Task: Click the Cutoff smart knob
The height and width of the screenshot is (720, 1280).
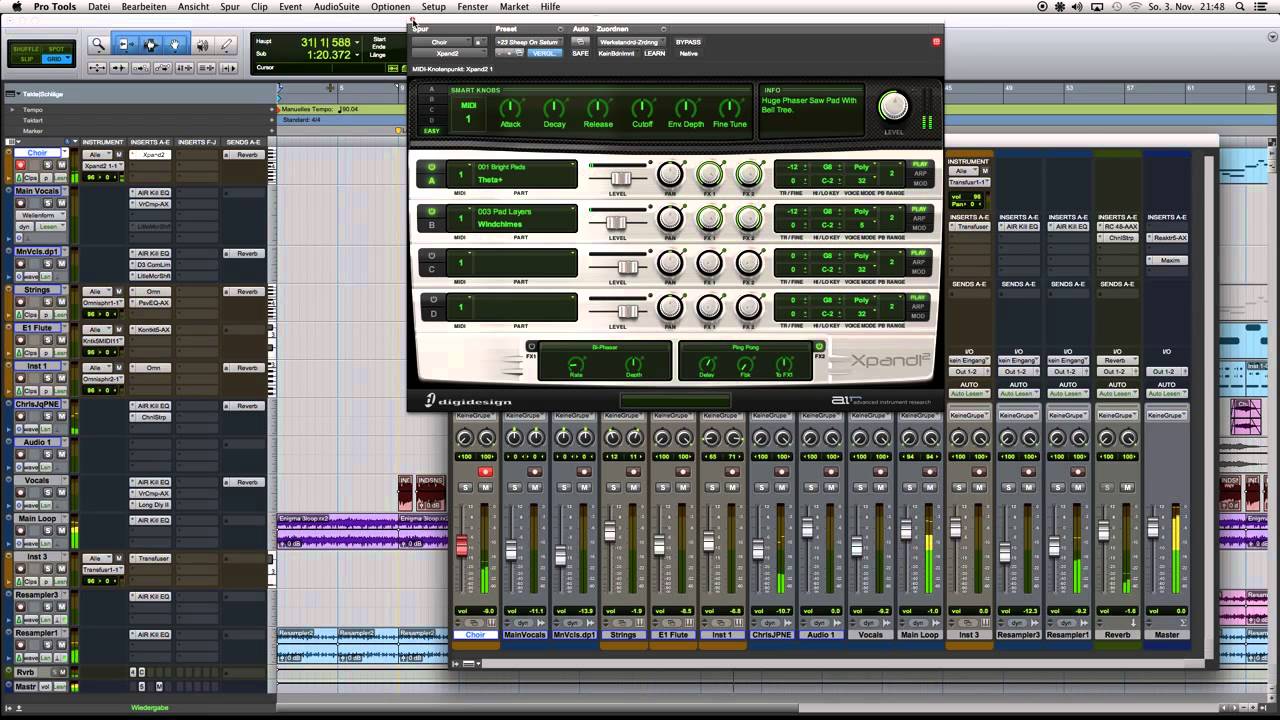Action: (642, 108)
